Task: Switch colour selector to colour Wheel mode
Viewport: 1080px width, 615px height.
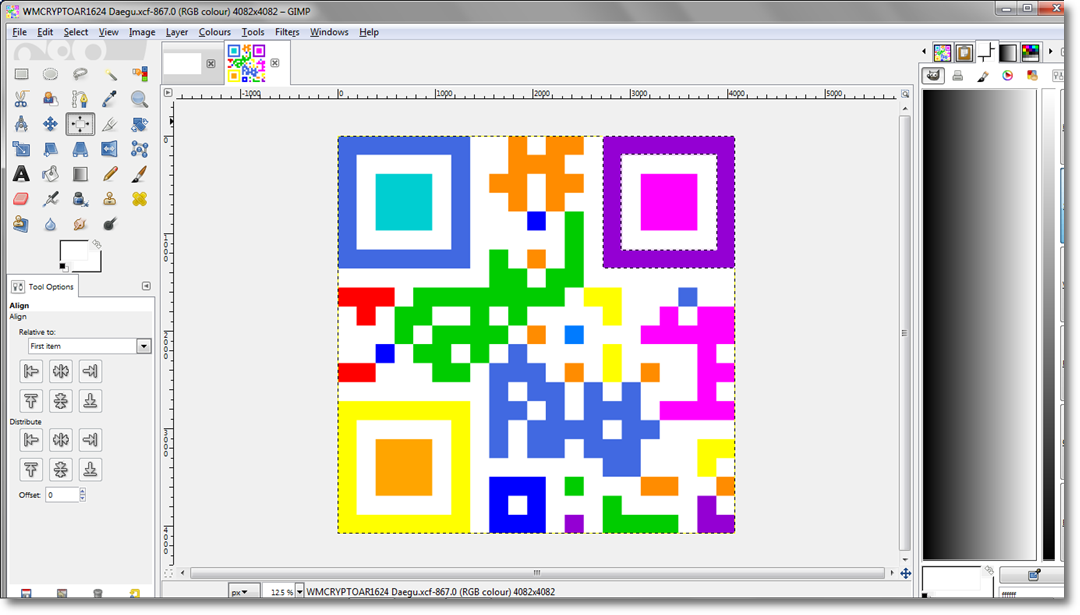Action: pyautogui.click(x=1008, y=76)
